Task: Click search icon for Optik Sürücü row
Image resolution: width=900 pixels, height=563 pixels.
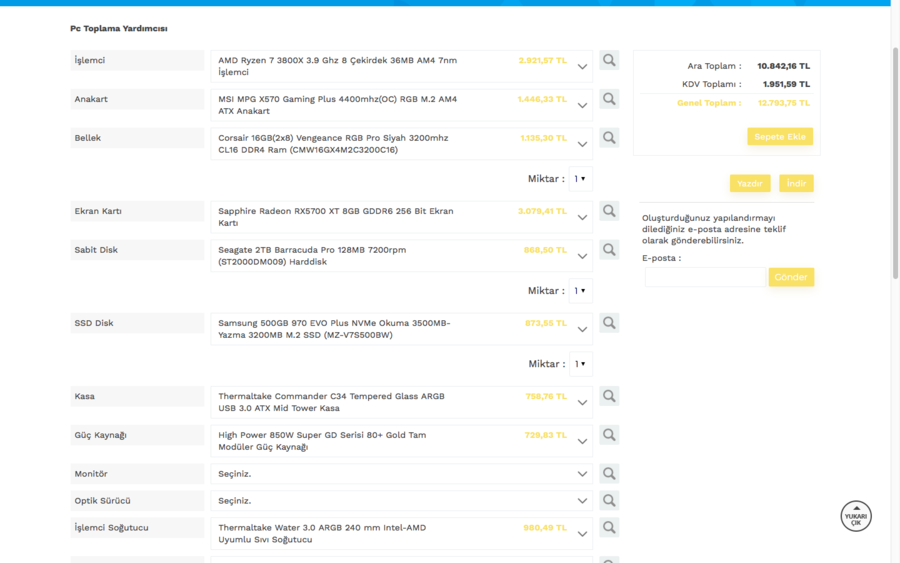Action: (609, 501)
